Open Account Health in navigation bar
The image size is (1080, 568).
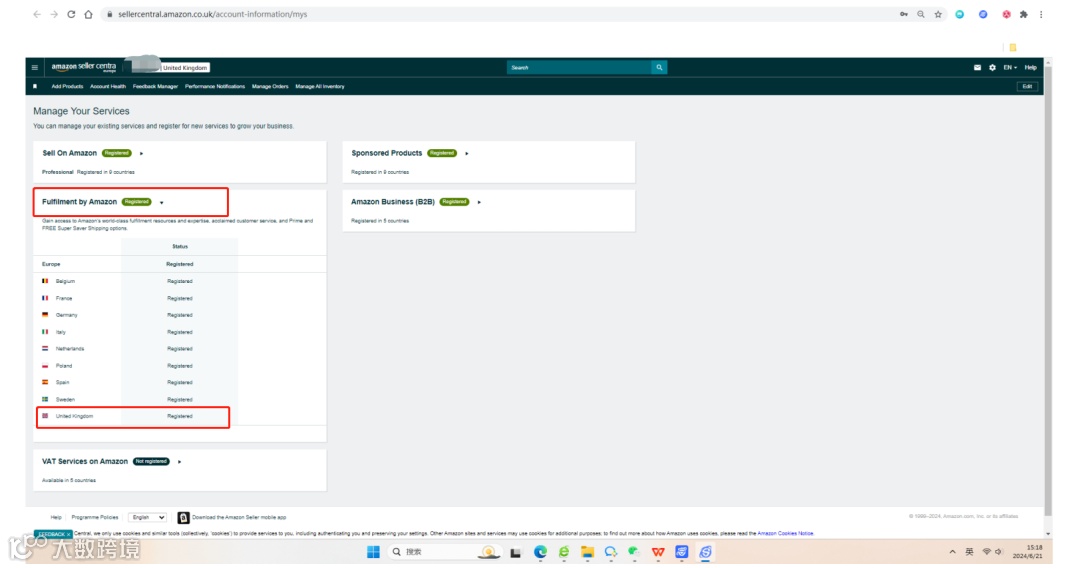pos(107,86)
